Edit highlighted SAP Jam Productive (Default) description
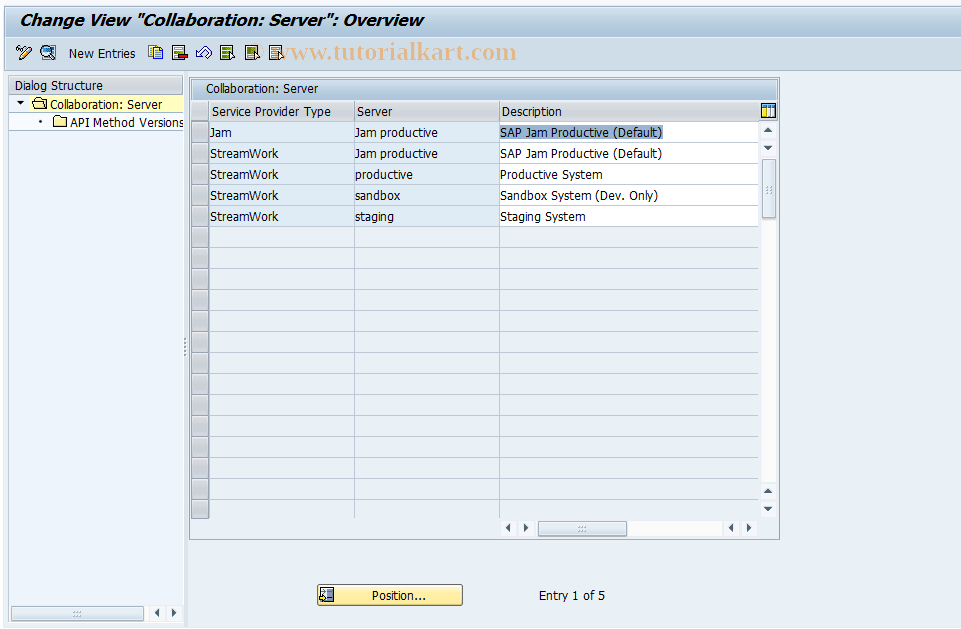This screenshot has width=961, height=629. (629, 132)
